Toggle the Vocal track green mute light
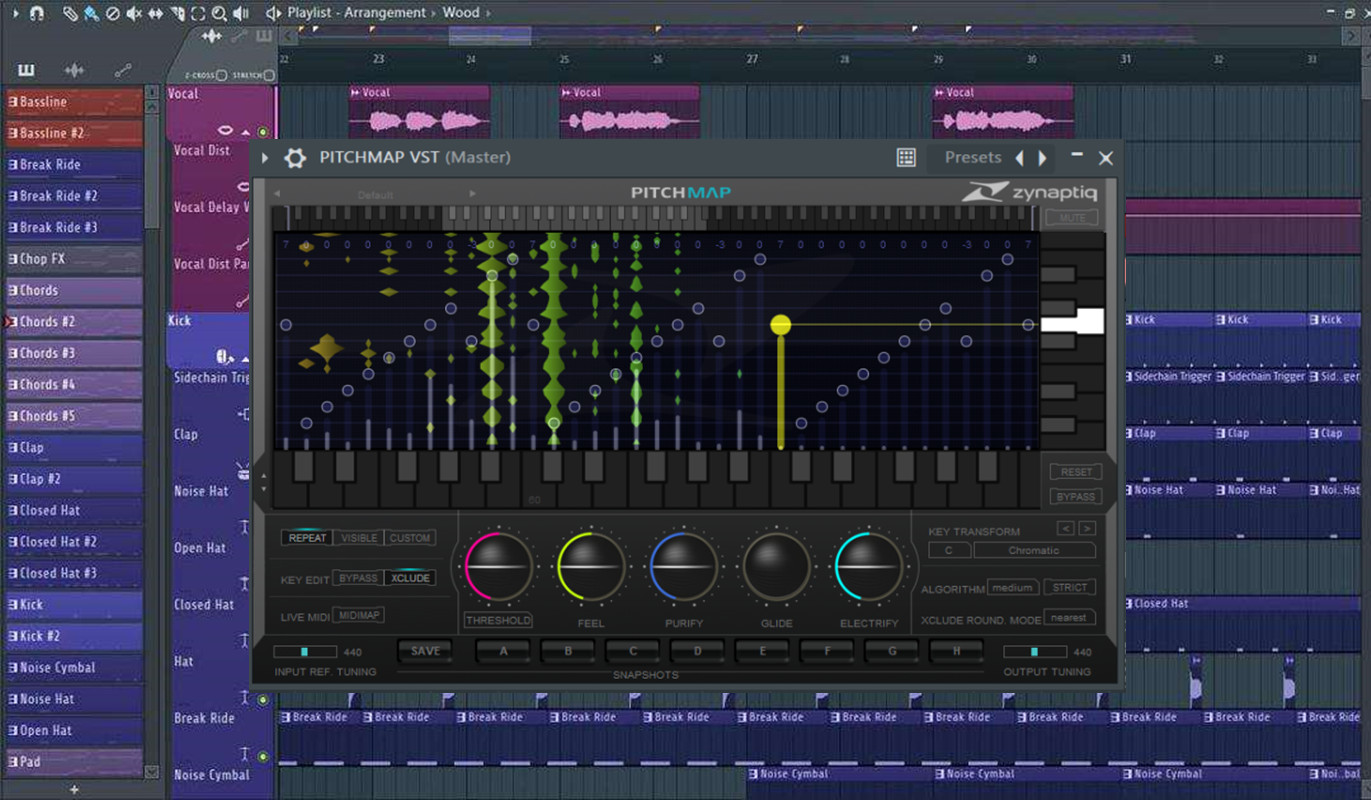 coord(263,132)
